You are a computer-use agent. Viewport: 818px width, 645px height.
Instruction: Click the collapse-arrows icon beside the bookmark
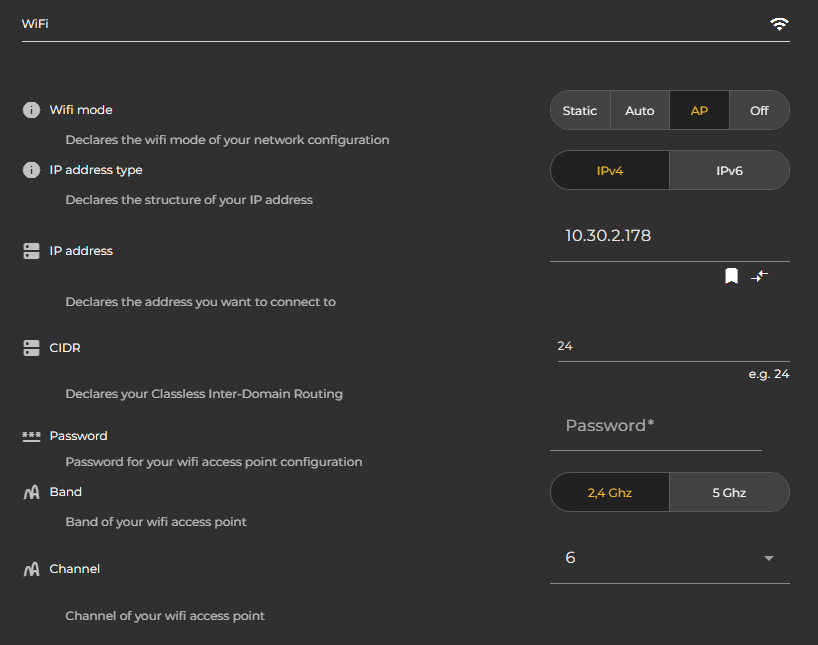click(759, 276)
